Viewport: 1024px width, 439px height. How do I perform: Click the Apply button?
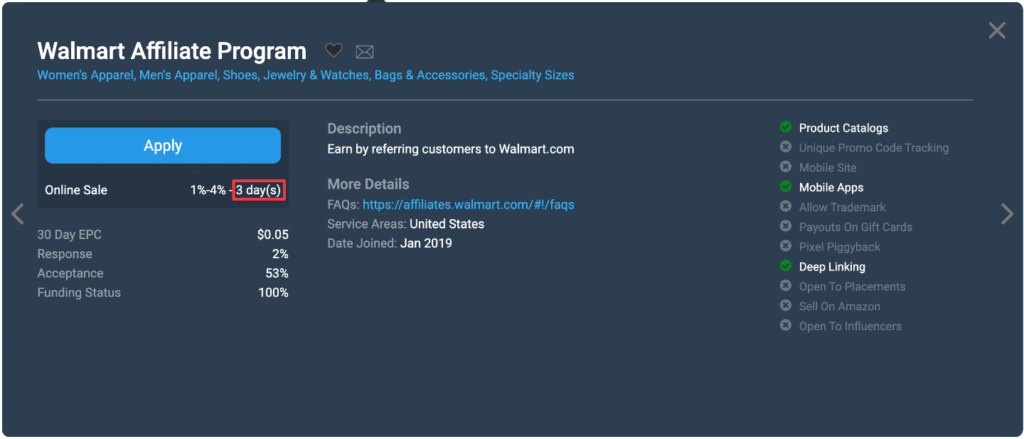click(163, 145)
